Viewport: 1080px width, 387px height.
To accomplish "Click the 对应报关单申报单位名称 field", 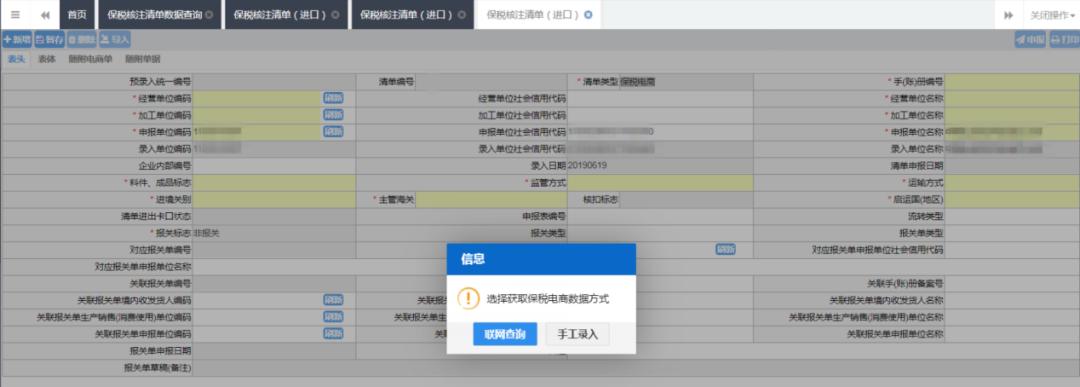I will pyautogui.click(x=636, y=266).
